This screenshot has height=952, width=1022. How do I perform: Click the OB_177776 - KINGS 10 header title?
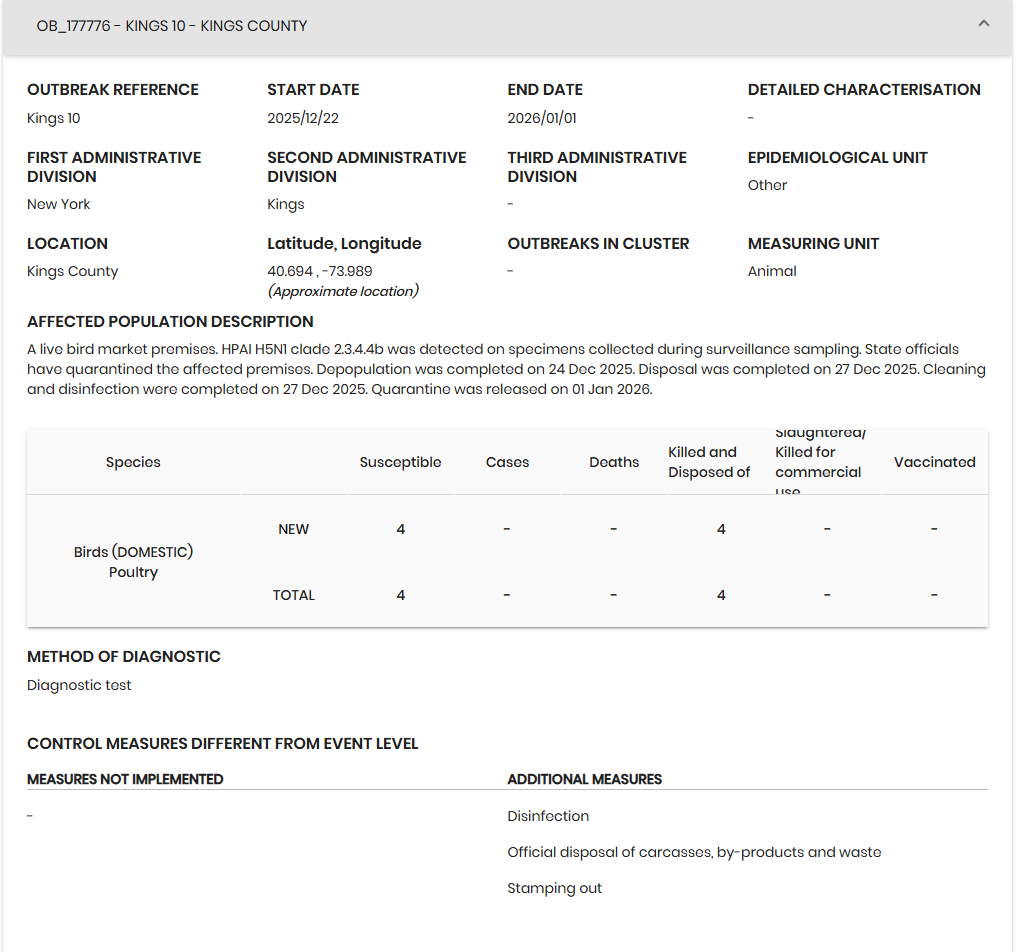[x=172, y=26]
